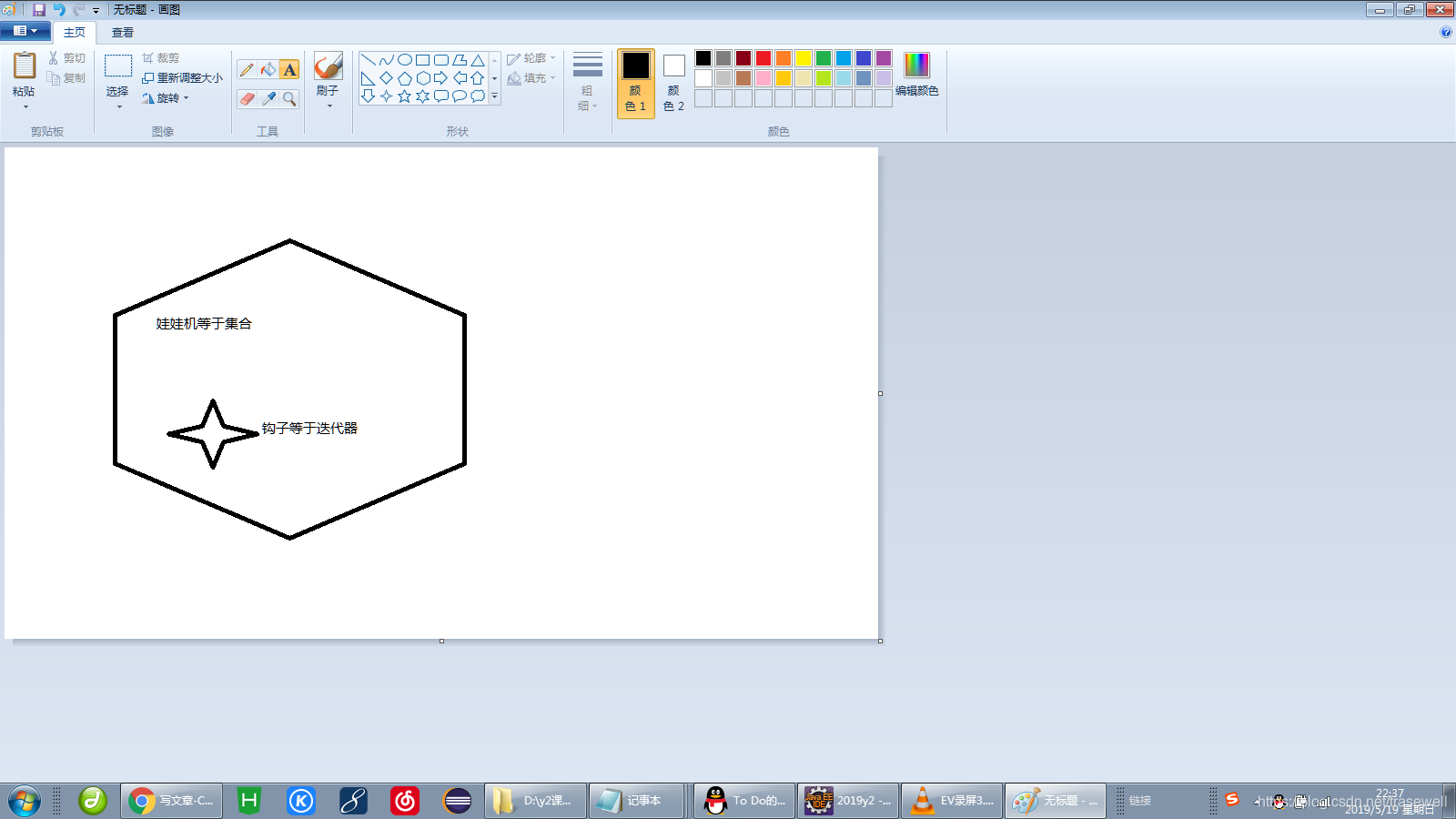Open the Customize Quick Access Toolbar arrow
This screenshot has height=819, width=1456.
[96, 10]
